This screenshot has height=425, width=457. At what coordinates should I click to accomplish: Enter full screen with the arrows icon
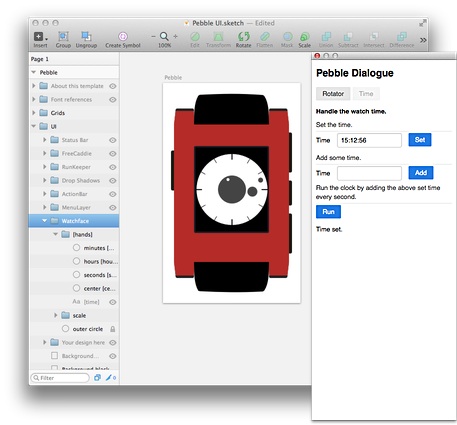click(x=422, y=23)
